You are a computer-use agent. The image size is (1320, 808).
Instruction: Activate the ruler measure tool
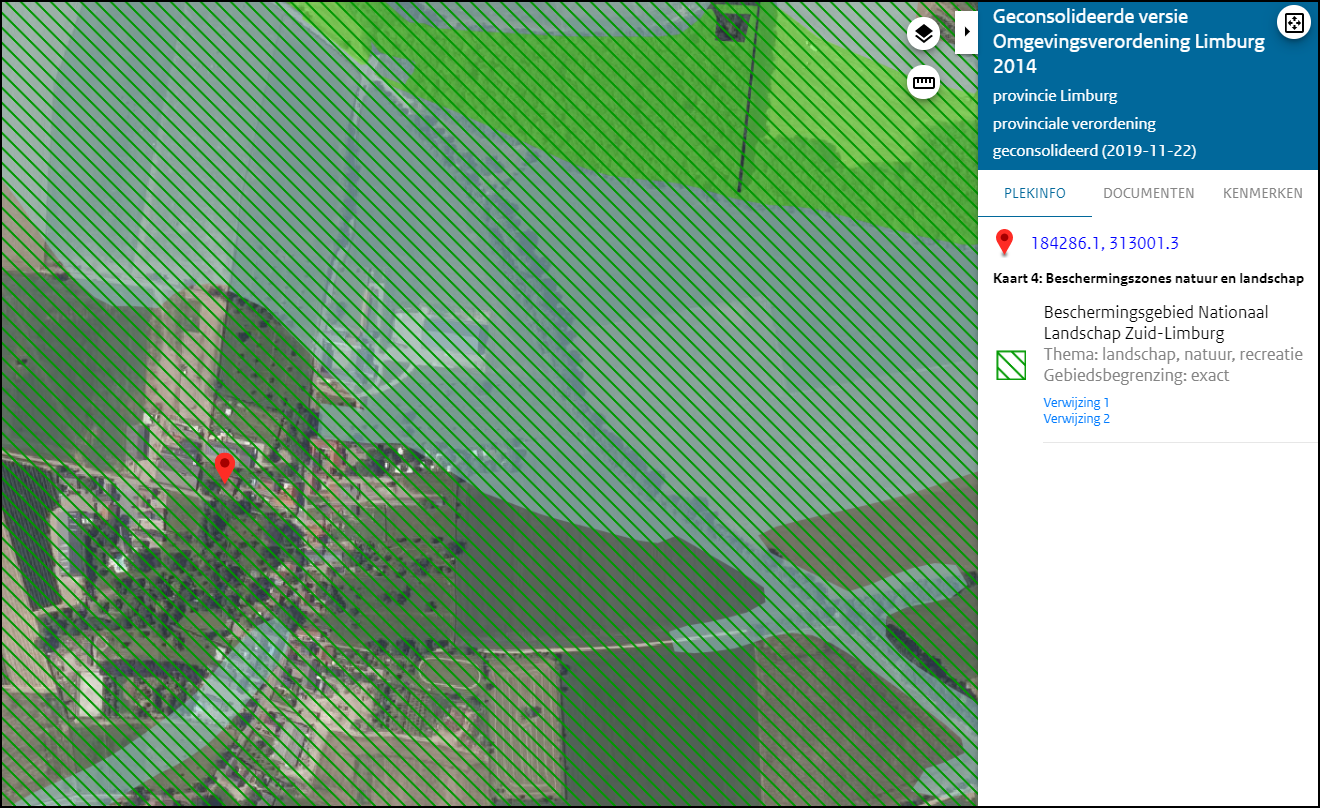(x=924, y=83)
